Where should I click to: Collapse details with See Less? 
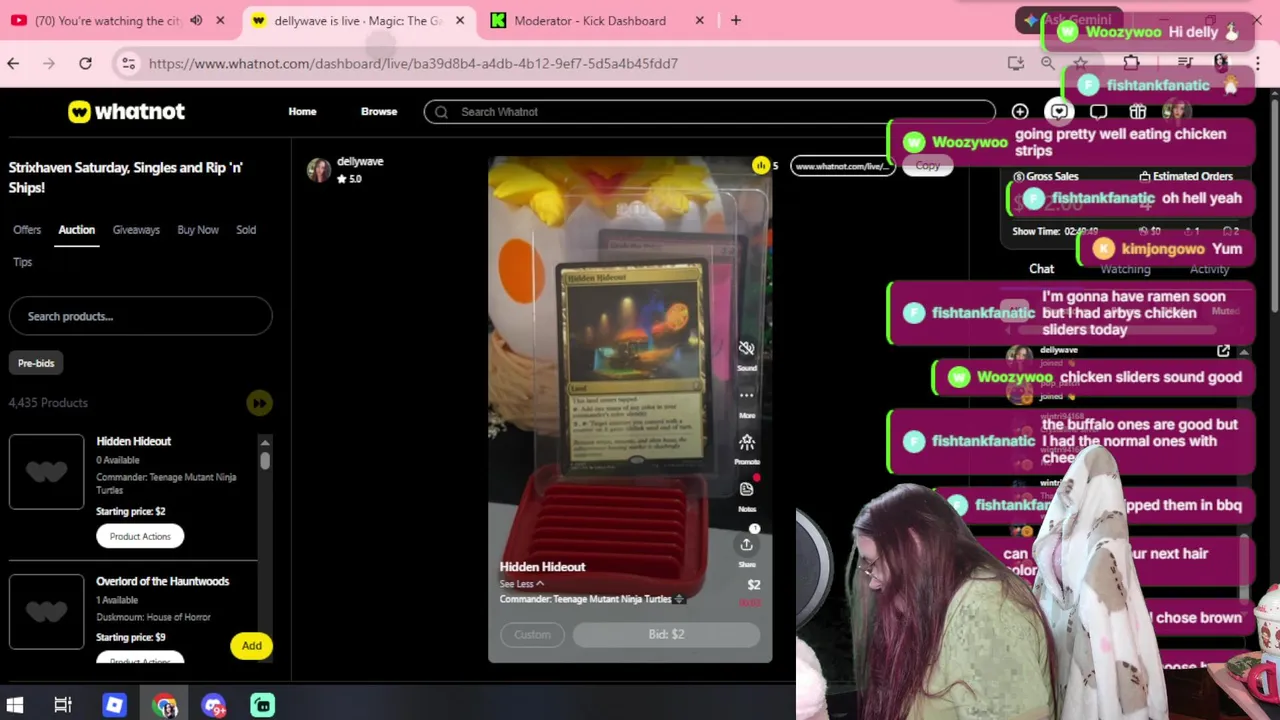pos(521,584)
